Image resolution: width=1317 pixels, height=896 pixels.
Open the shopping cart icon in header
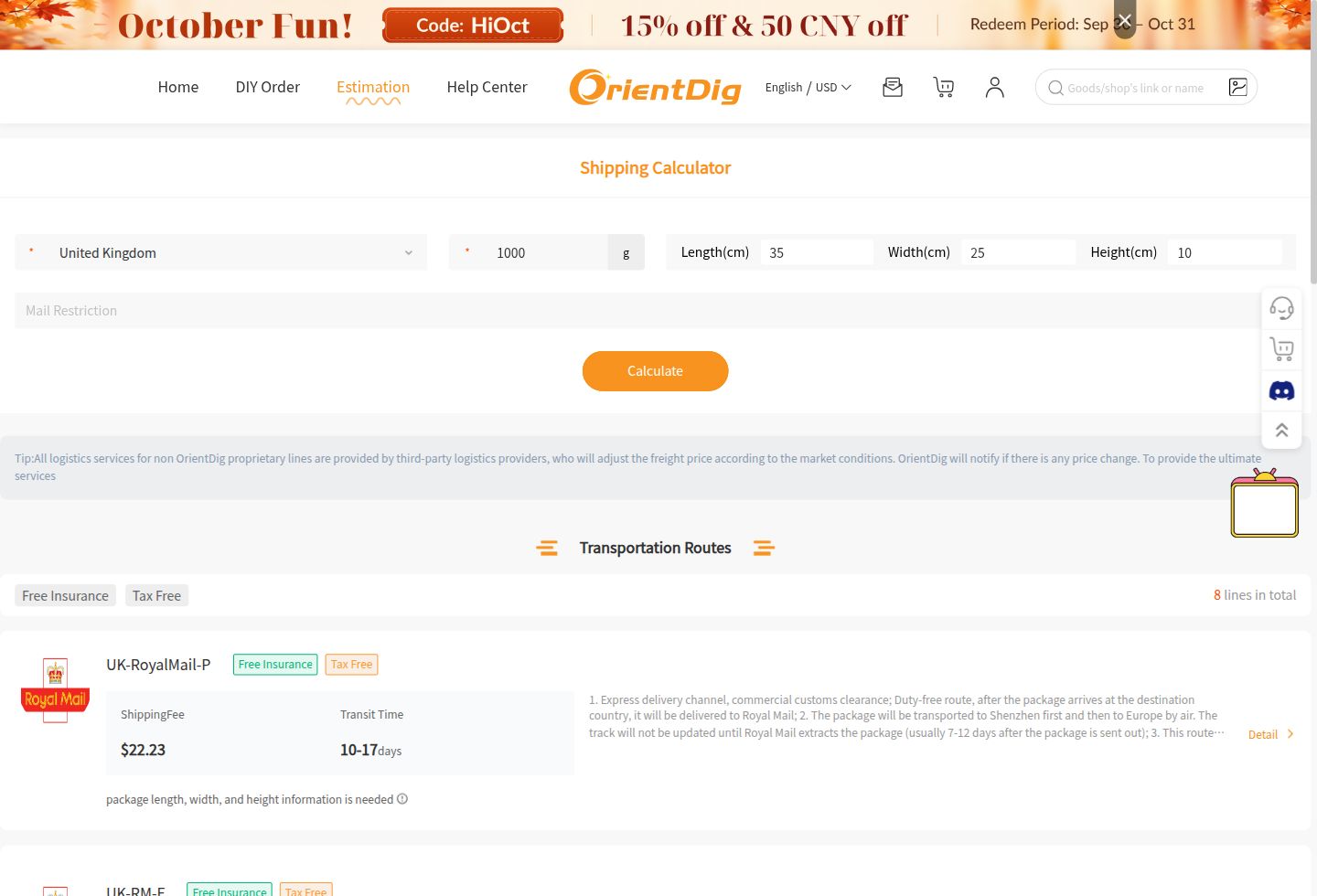tap(944, 88)
